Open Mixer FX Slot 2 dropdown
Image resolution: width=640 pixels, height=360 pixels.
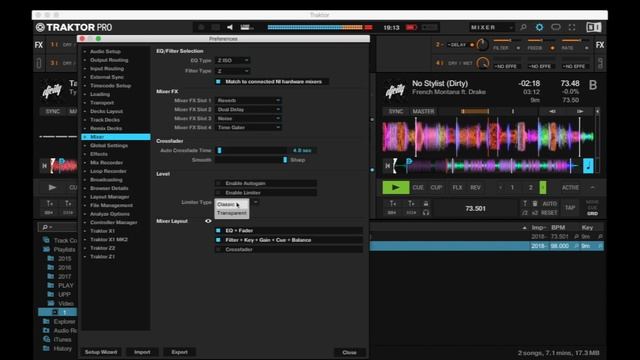coord(248,109)
